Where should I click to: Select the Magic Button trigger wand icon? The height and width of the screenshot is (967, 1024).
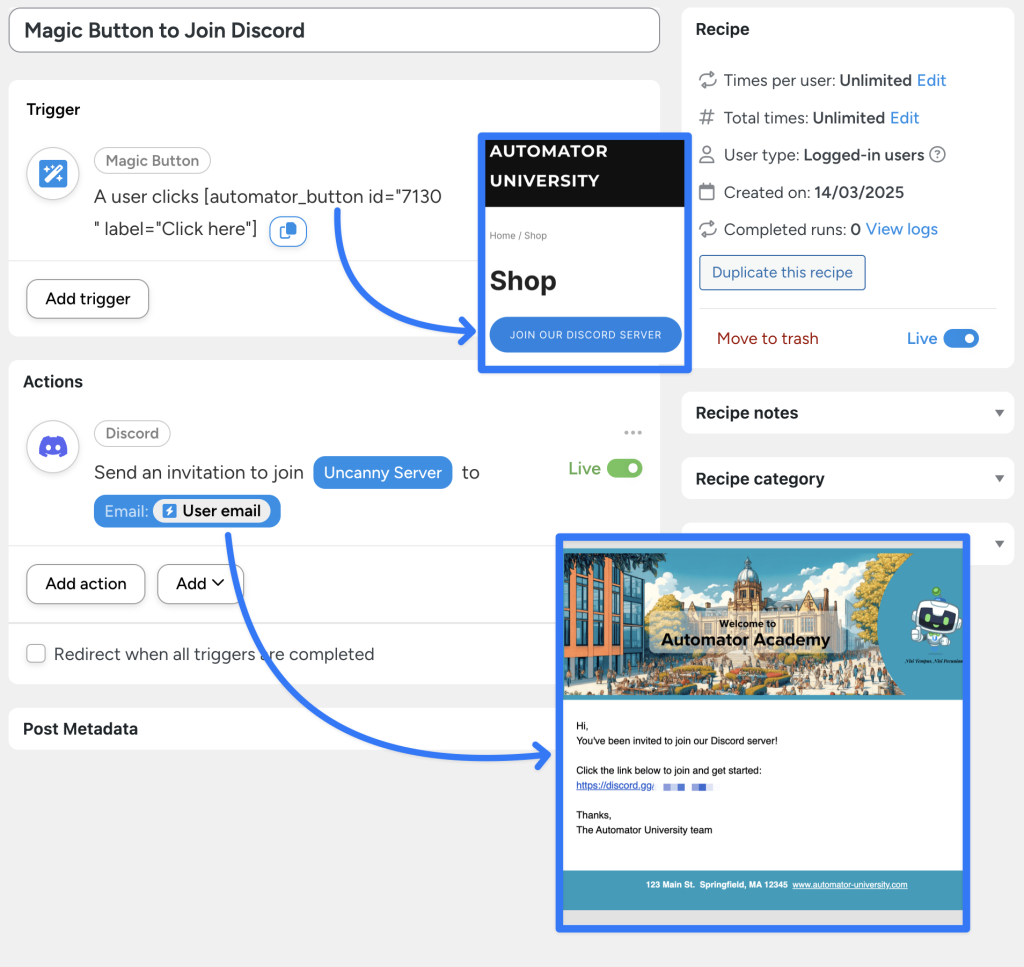[52, 173]
